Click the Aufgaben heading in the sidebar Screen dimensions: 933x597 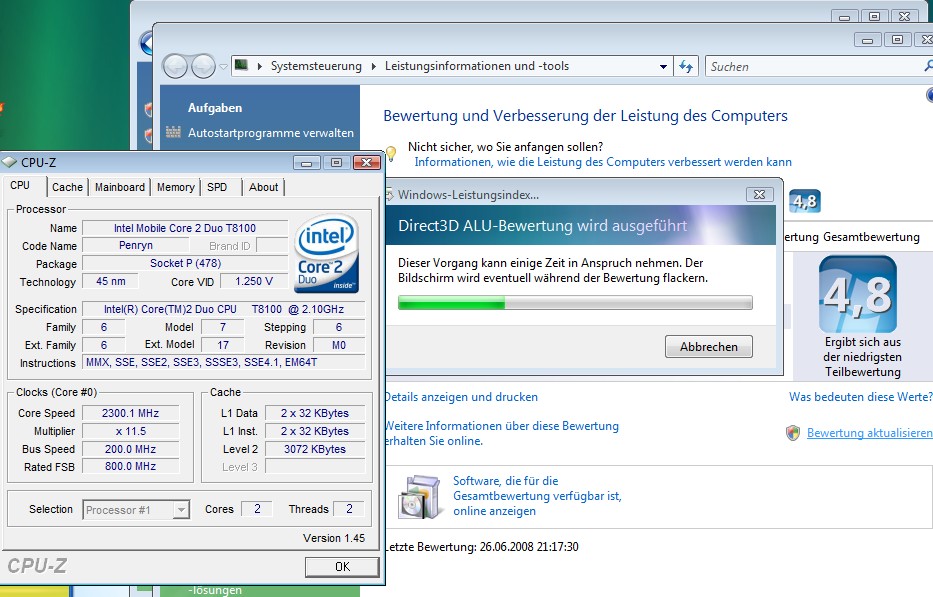(215, 108)
